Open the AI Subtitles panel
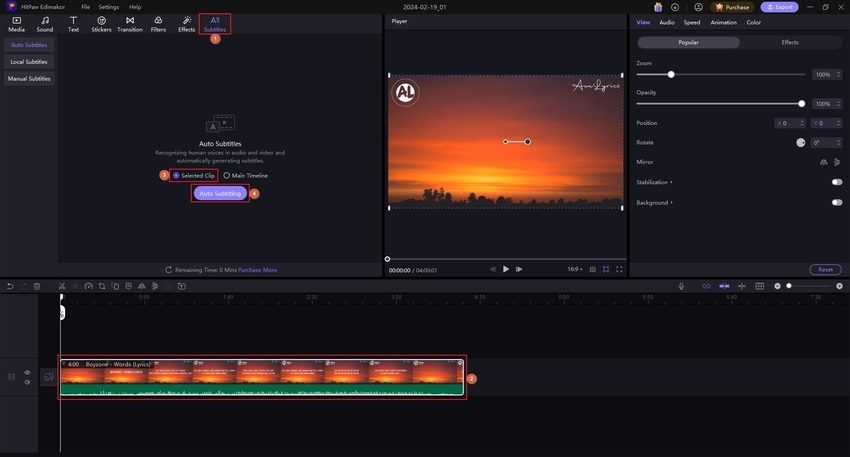Image resolution: width=850 pixels, height=457 pixels. pos(215,24)
